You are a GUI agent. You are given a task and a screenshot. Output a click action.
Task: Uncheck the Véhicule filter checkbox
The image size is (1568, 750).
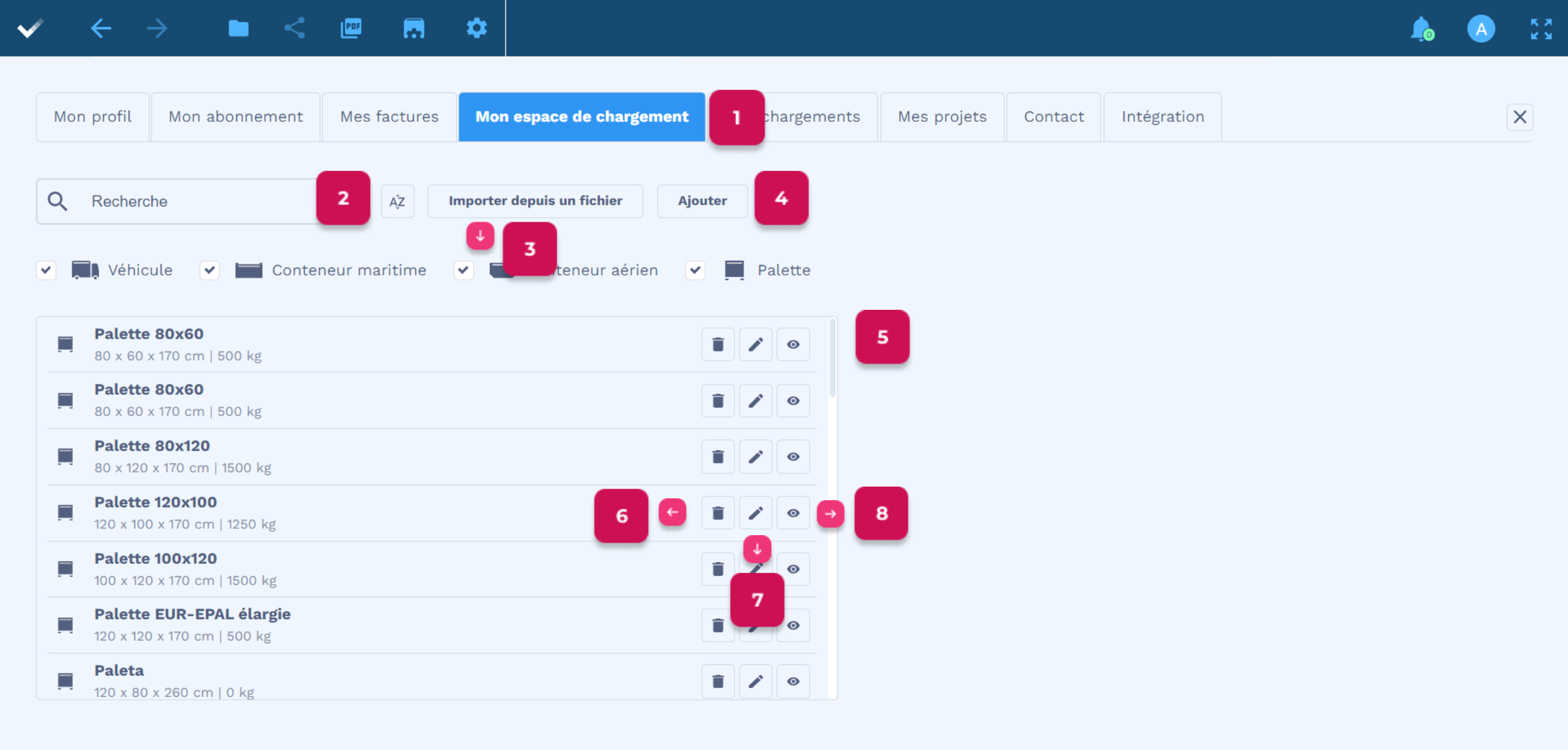pos(46,270)
